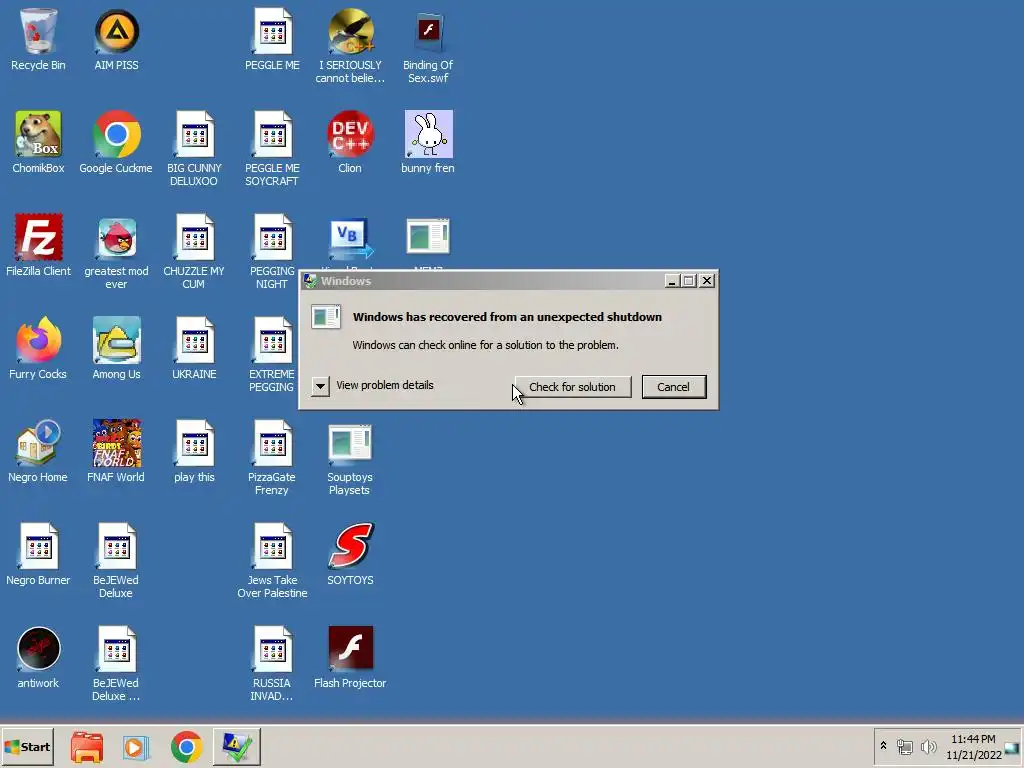Viewport: 1024px width, 768px height.
Task: Click the AIMP orange triangle desktop icon
Action: 116,39
